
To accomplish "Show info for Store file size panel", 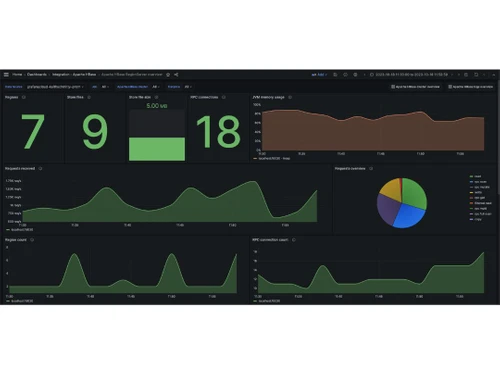I will coord(156,97).
